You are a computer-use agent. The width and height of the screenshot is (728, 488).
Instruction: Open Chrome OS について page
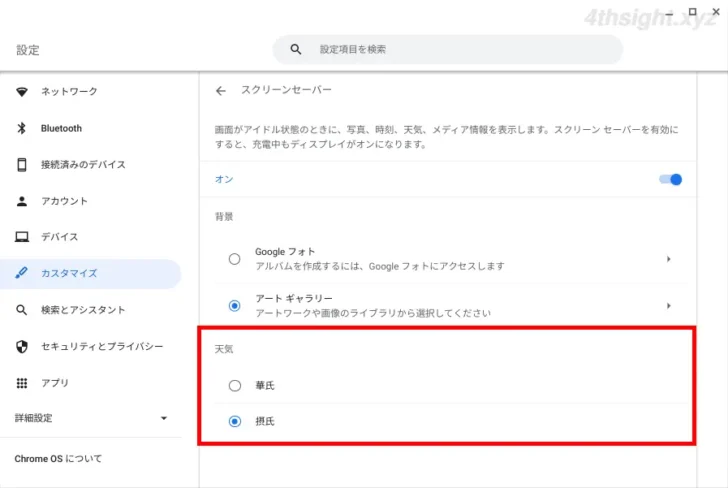click(x=58, y=459)
